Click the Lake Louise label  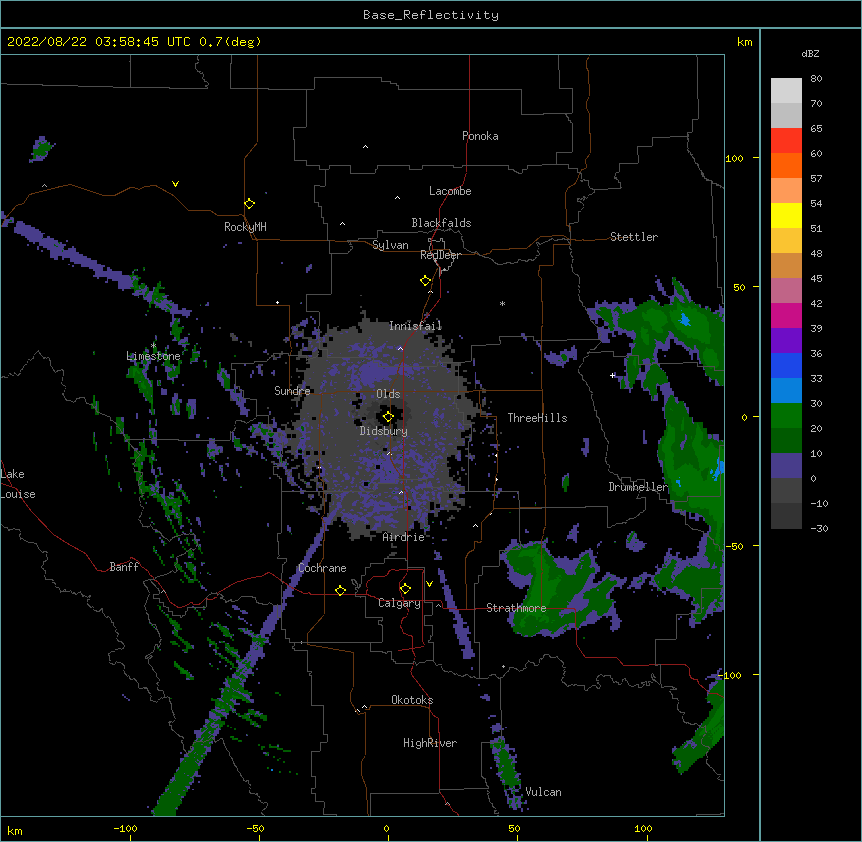tap(17, 484)
